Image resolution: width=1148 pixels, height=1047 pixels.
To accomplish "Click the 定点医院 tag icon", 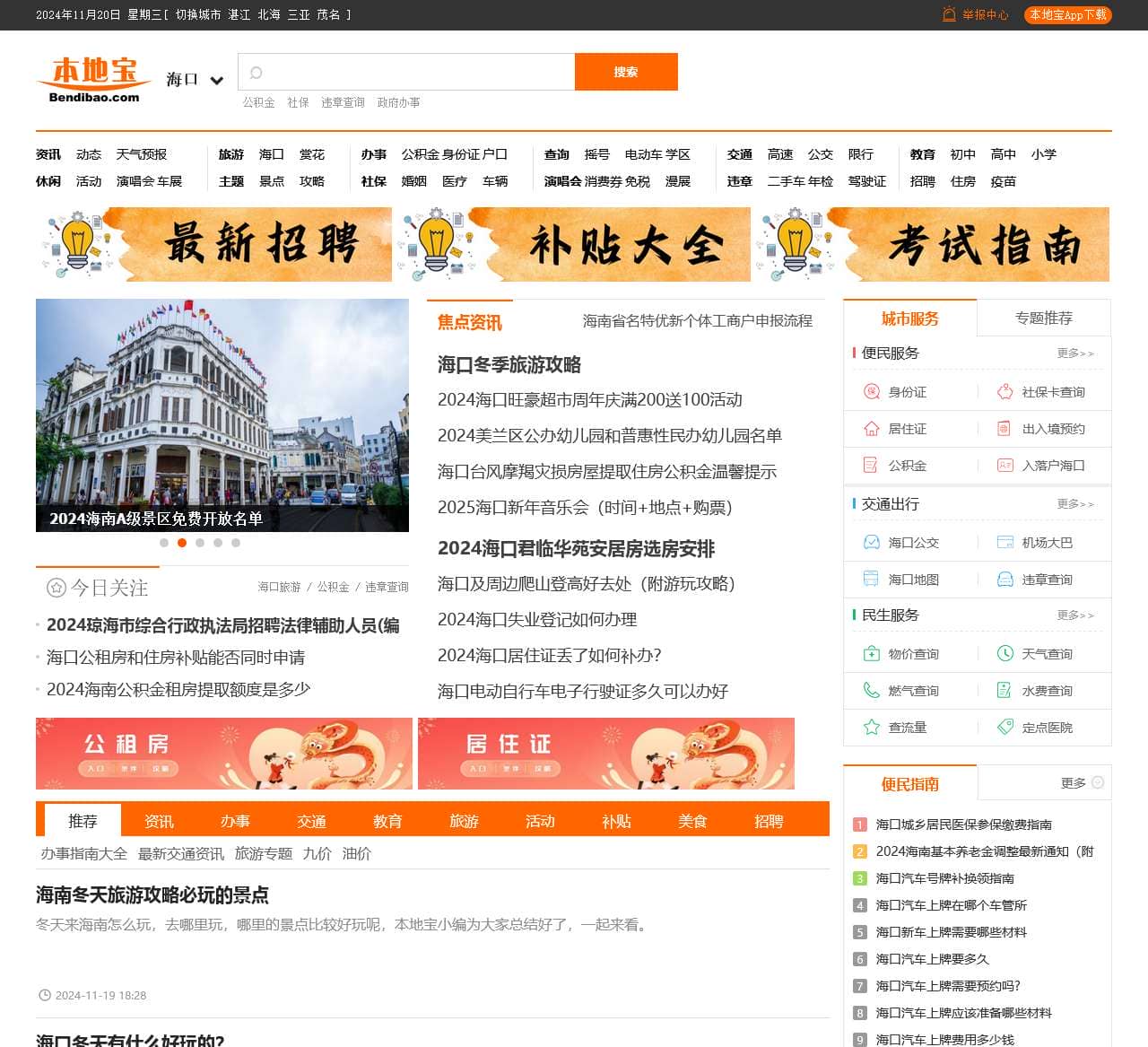I will point(1004,728).
